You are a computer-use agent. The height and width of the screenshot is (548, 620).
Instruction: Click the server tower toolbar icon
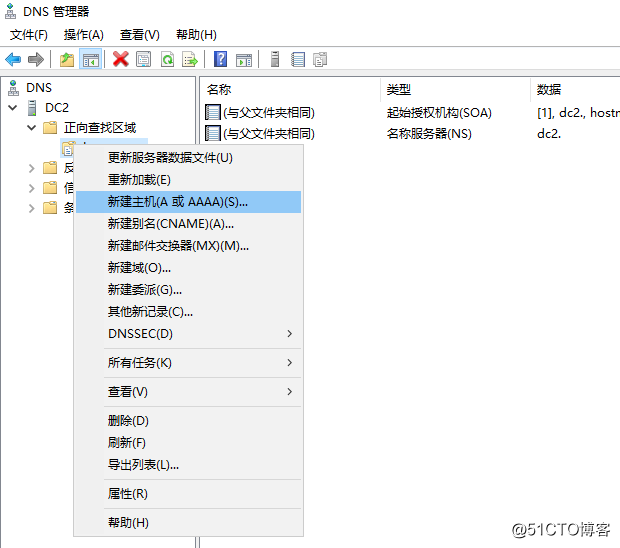[275, 59]
